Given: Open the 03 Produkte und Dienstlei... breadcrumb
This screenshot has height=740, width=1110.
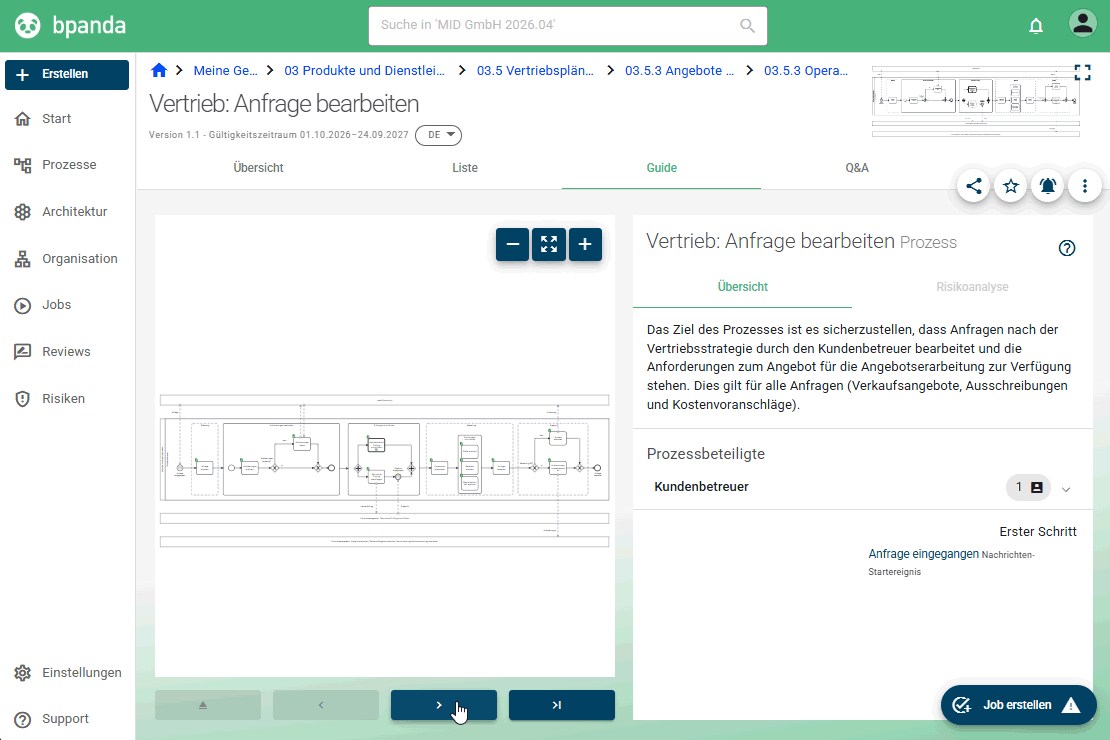Looking at the screenshot, I should pyautogui.click(x=365, y=71).
